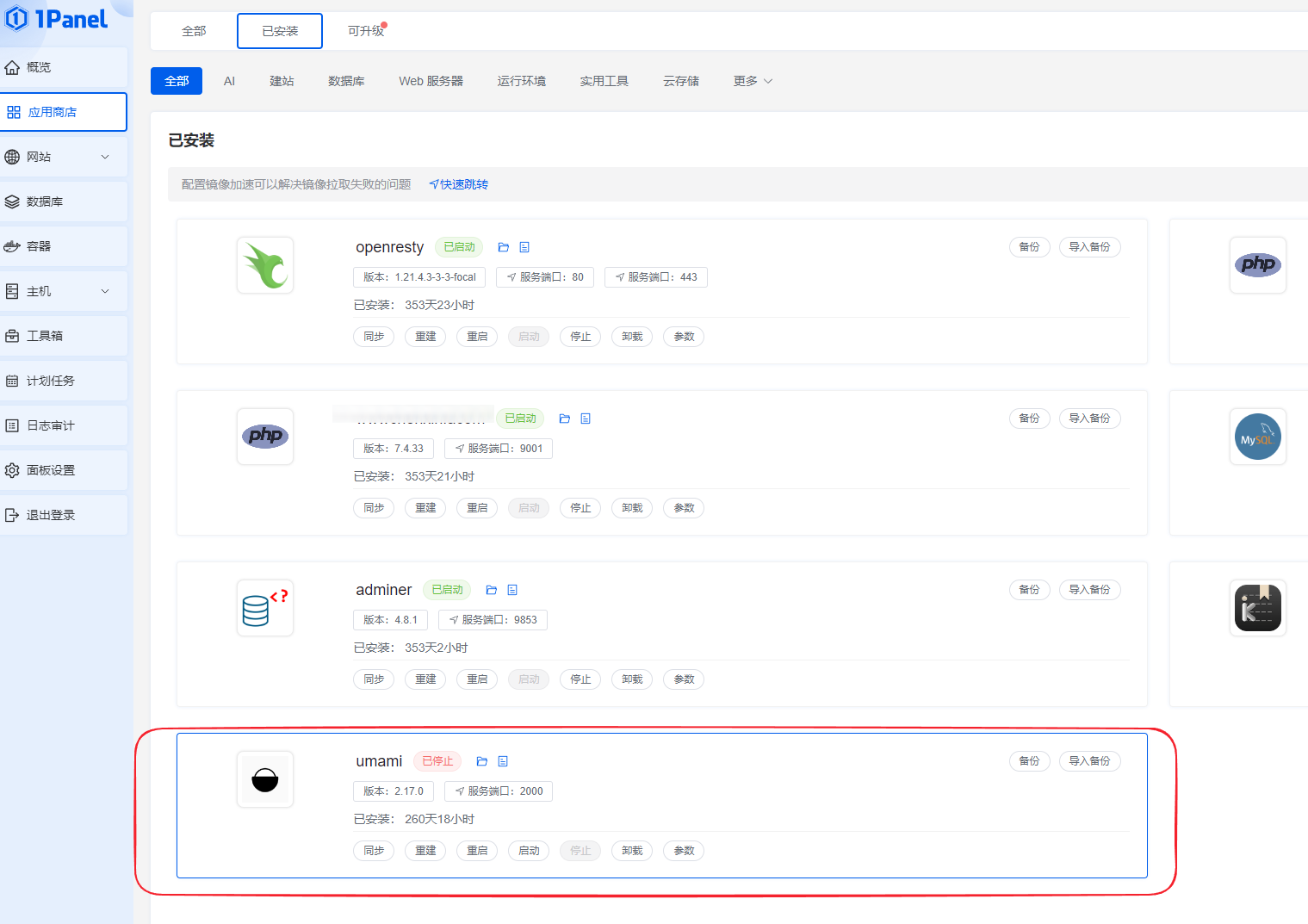Open 数据库 in the left sidebar

pos(64,202)
